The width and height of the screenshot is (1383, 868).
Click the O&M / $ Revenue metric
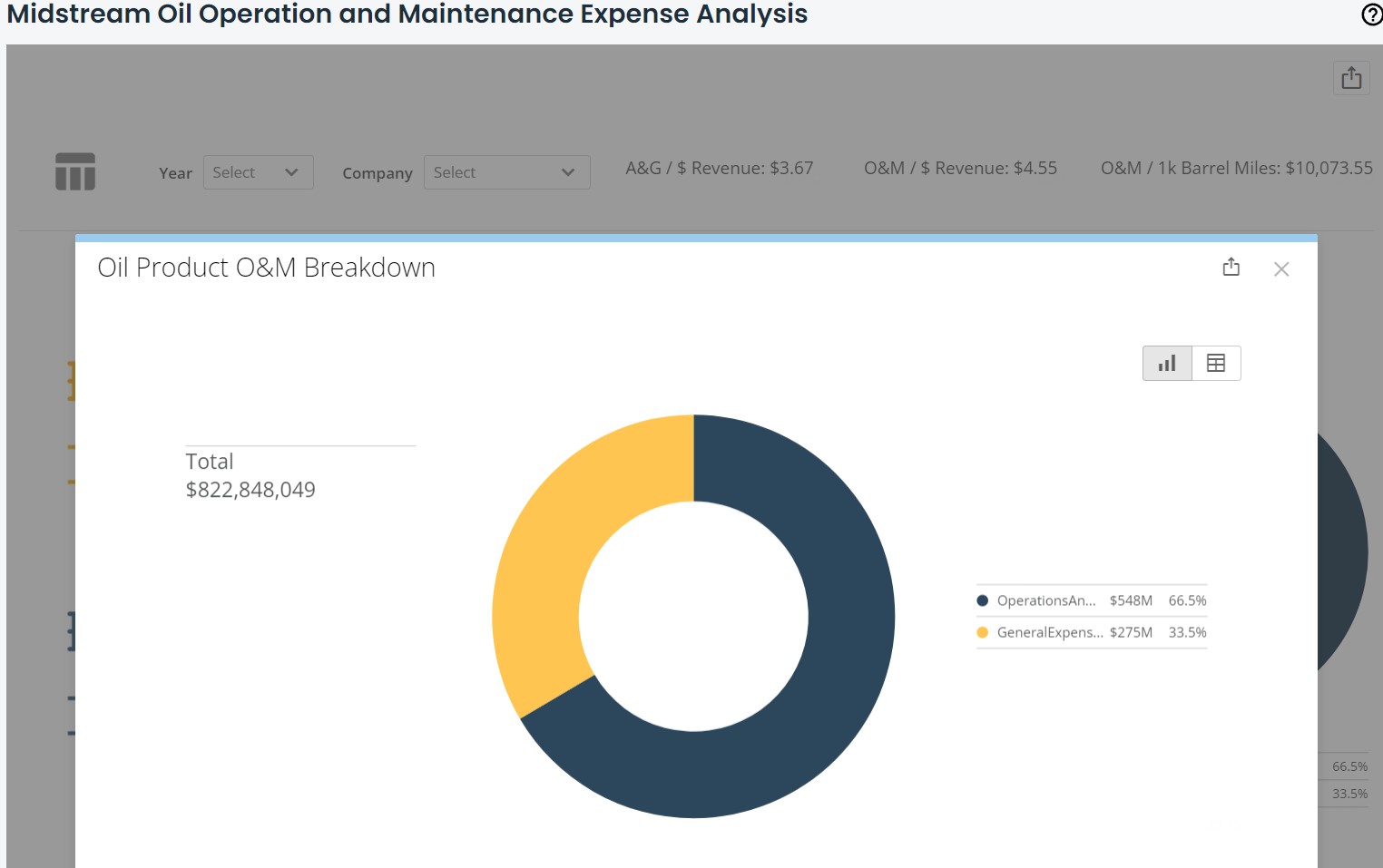(960, 168)
